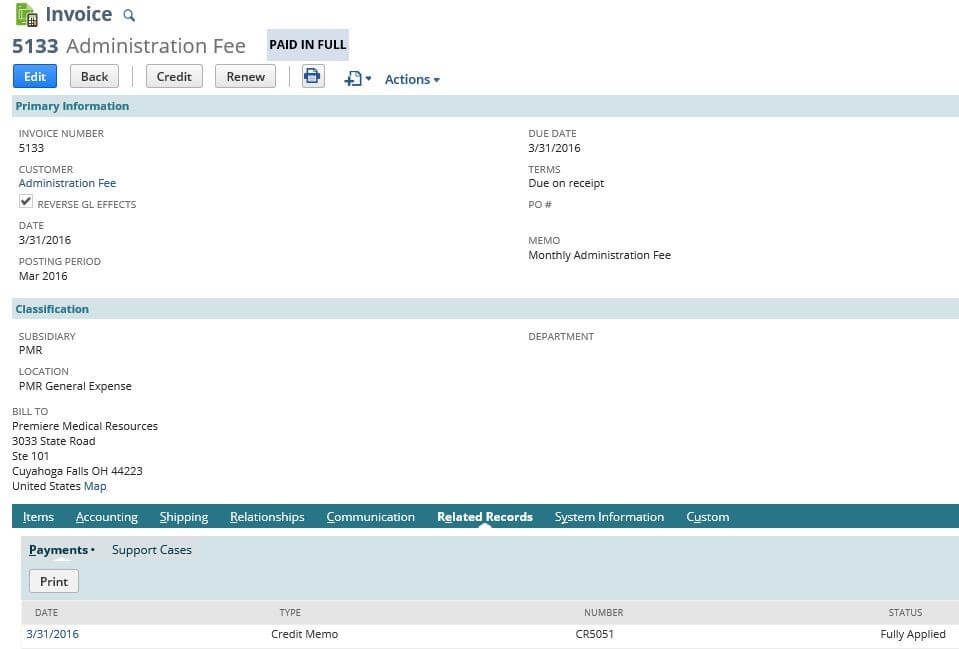The width and height of the screenshot is (959, 649).
Task: Click the Credit button
Action: 174,76
